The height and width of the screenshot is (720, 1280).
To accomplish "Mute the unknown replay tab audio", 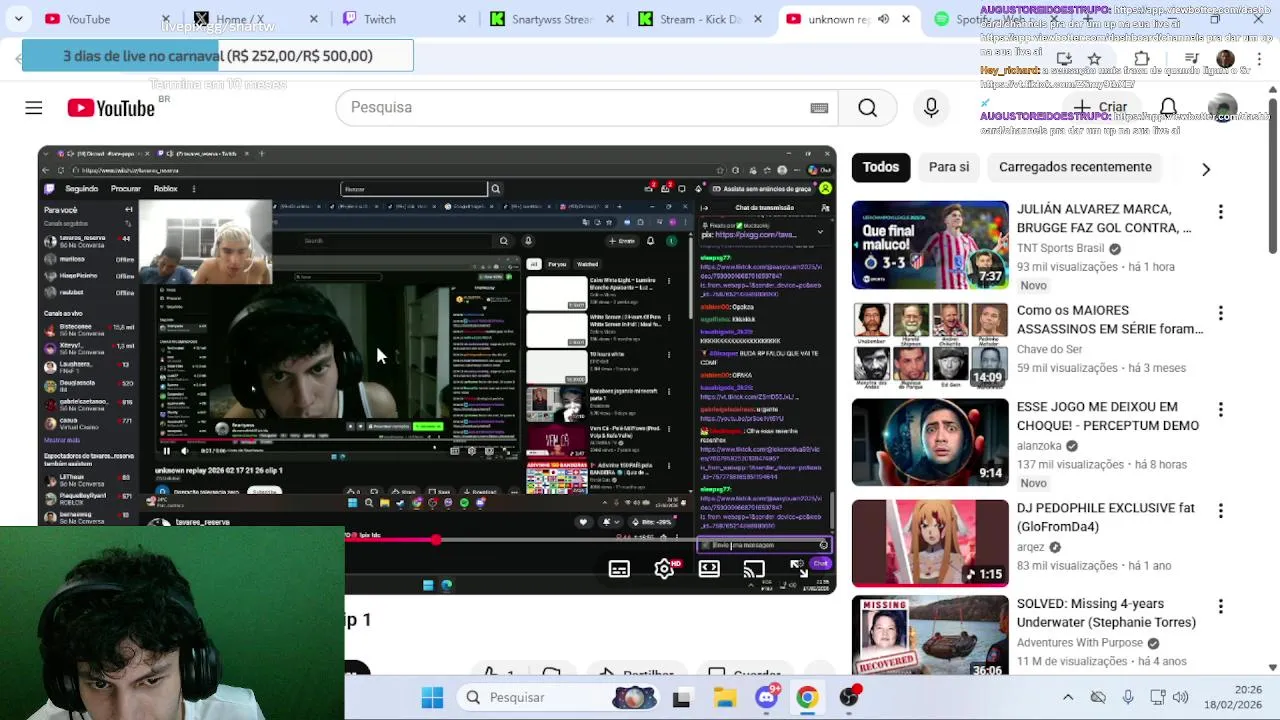I will click(x=883, y=19).
